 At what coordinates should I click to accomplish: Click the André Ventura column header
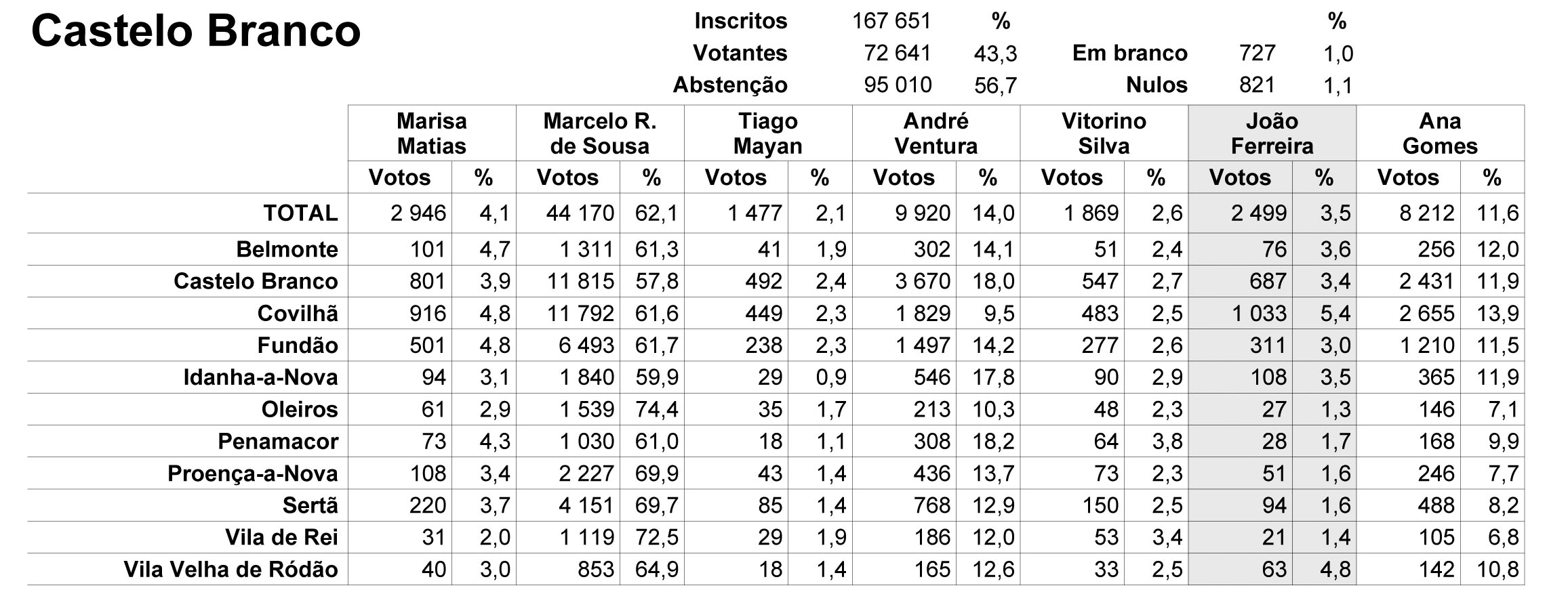coord(936,133)
